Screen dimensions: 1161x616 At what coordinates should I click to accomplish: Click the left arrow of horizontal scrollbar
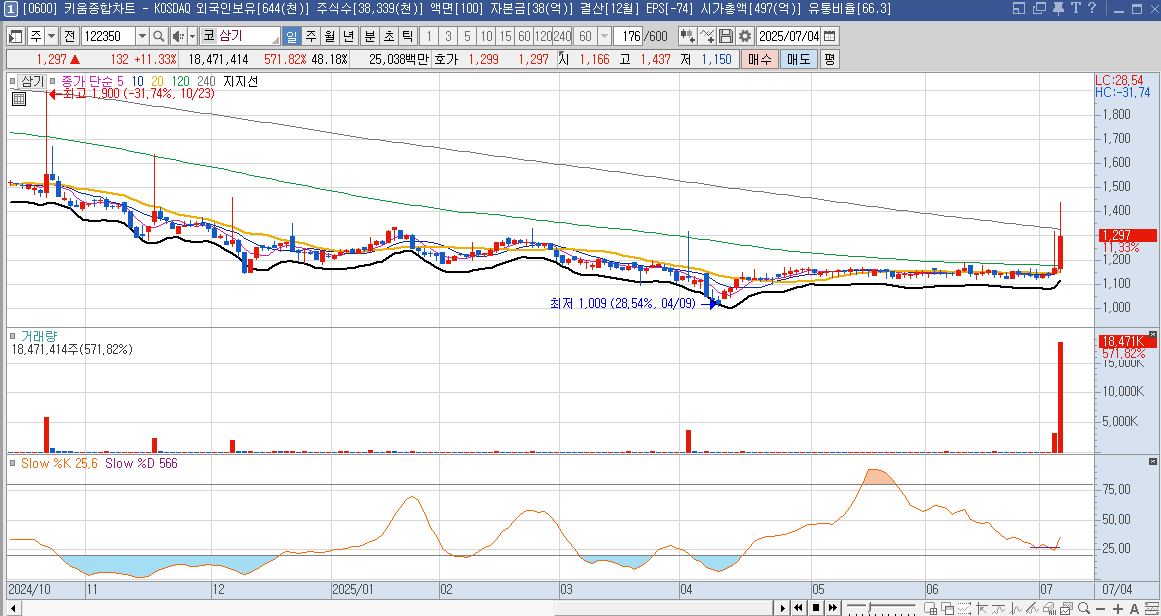click(x=12, y=608)
